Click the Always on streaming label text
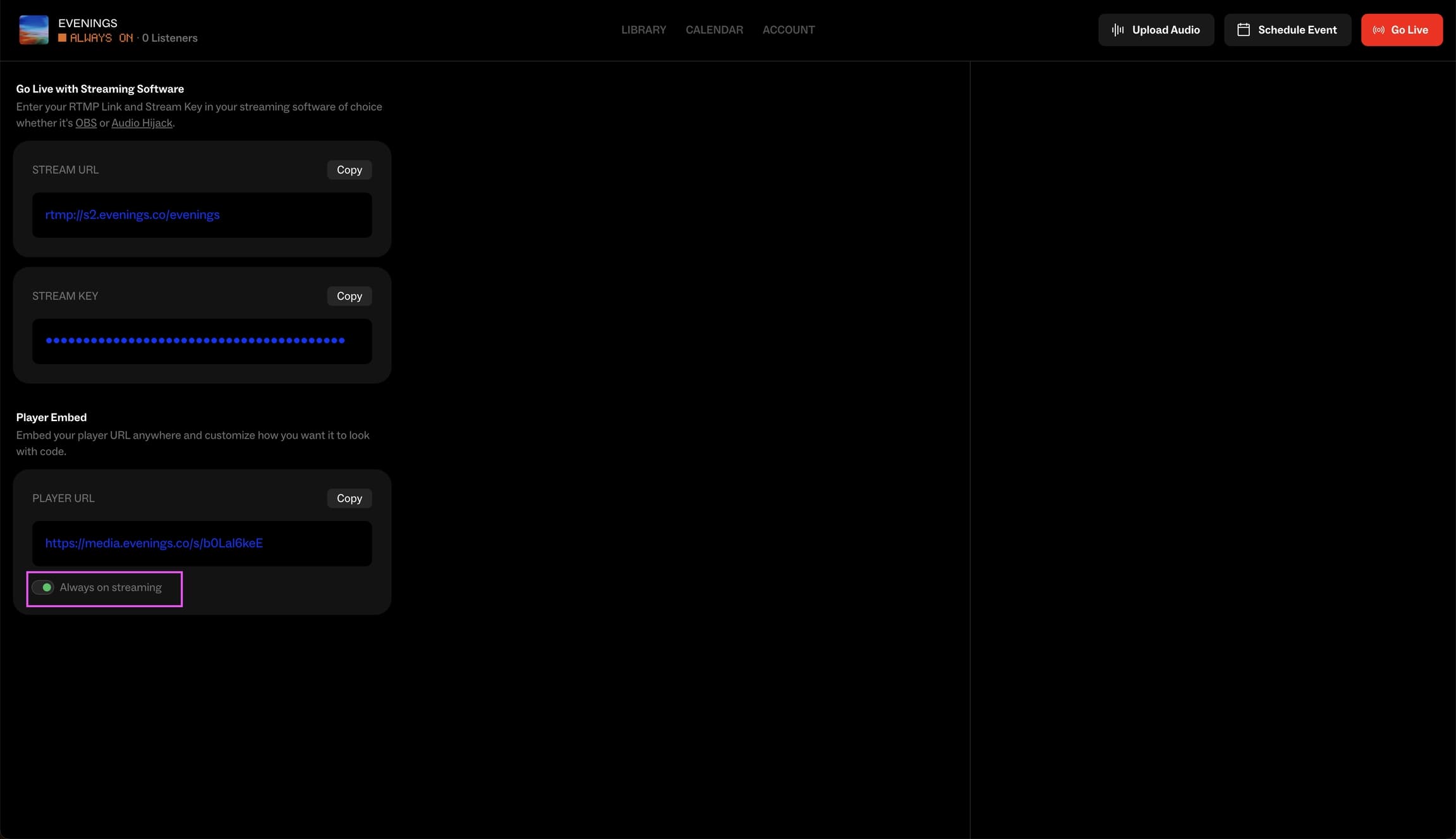 111,587
